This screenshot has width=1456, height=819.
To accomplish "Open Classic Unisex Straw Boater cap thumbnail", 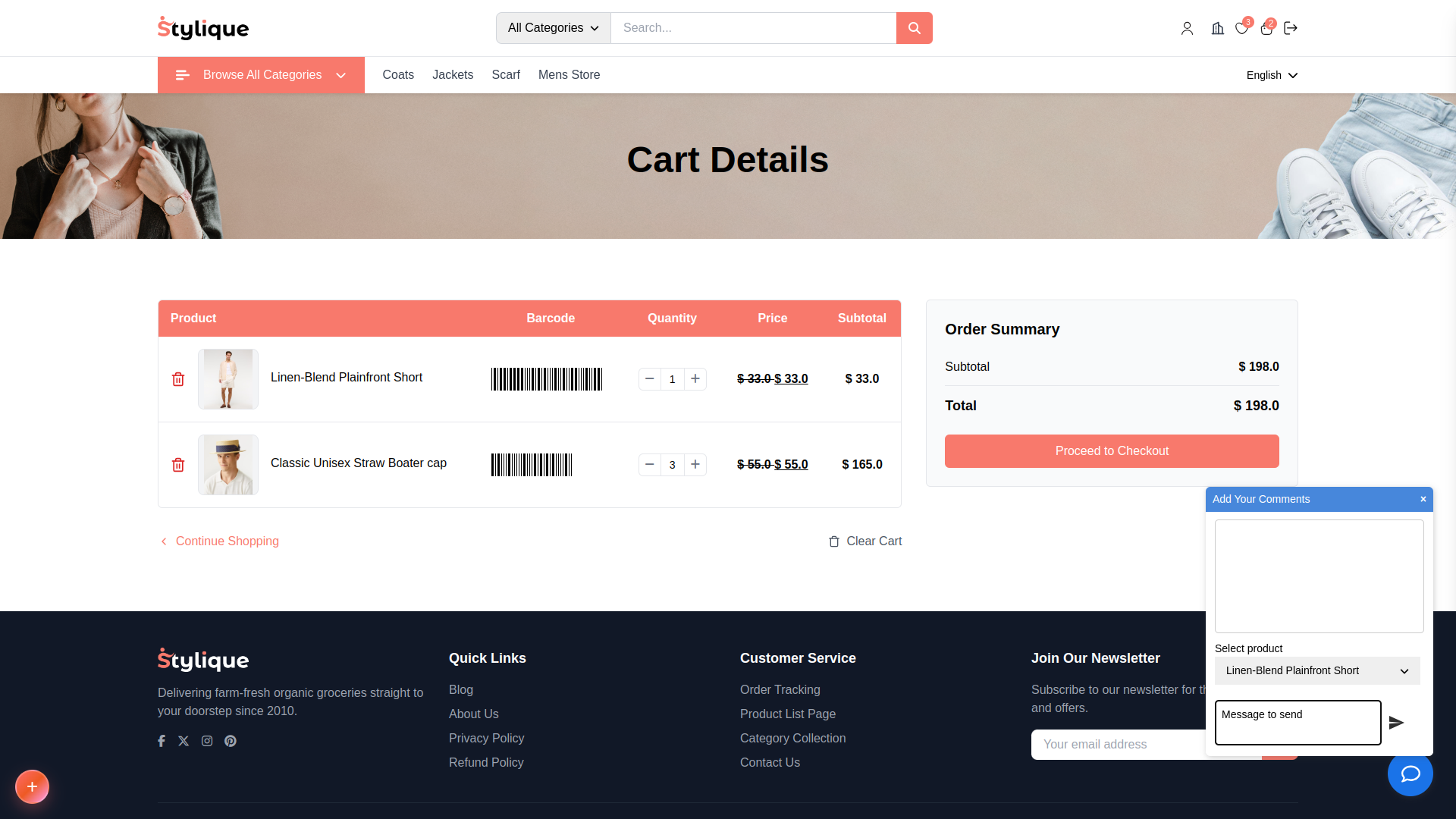I will point(228,465).
